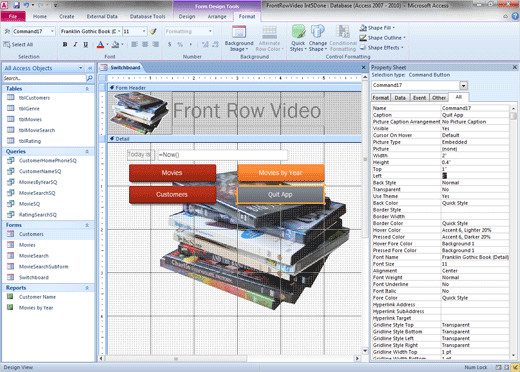This screenshot has width=520, height=372.
Task: Open the font size dropdown
Action: 144,31
